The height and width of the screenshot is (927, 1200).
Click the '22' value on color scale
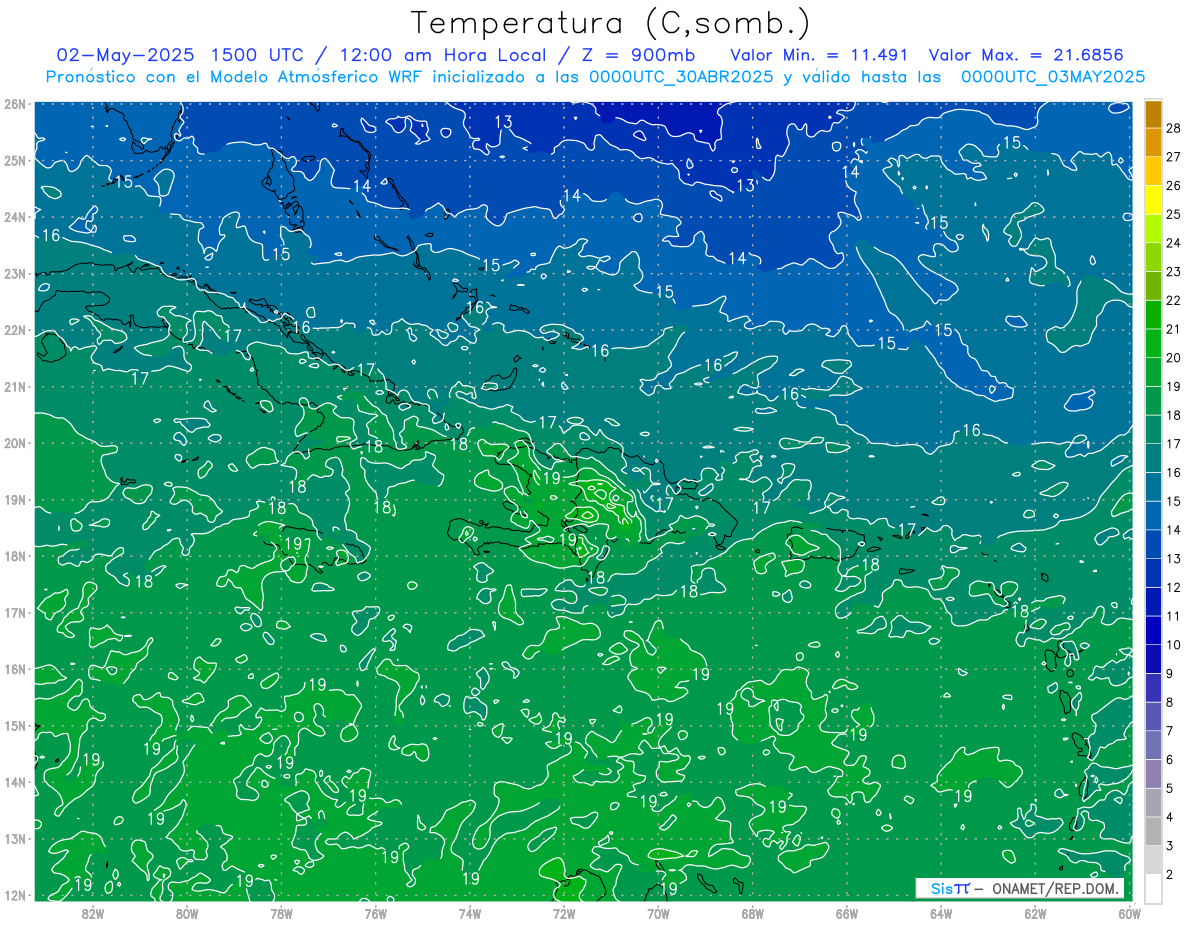[1173, 300]
